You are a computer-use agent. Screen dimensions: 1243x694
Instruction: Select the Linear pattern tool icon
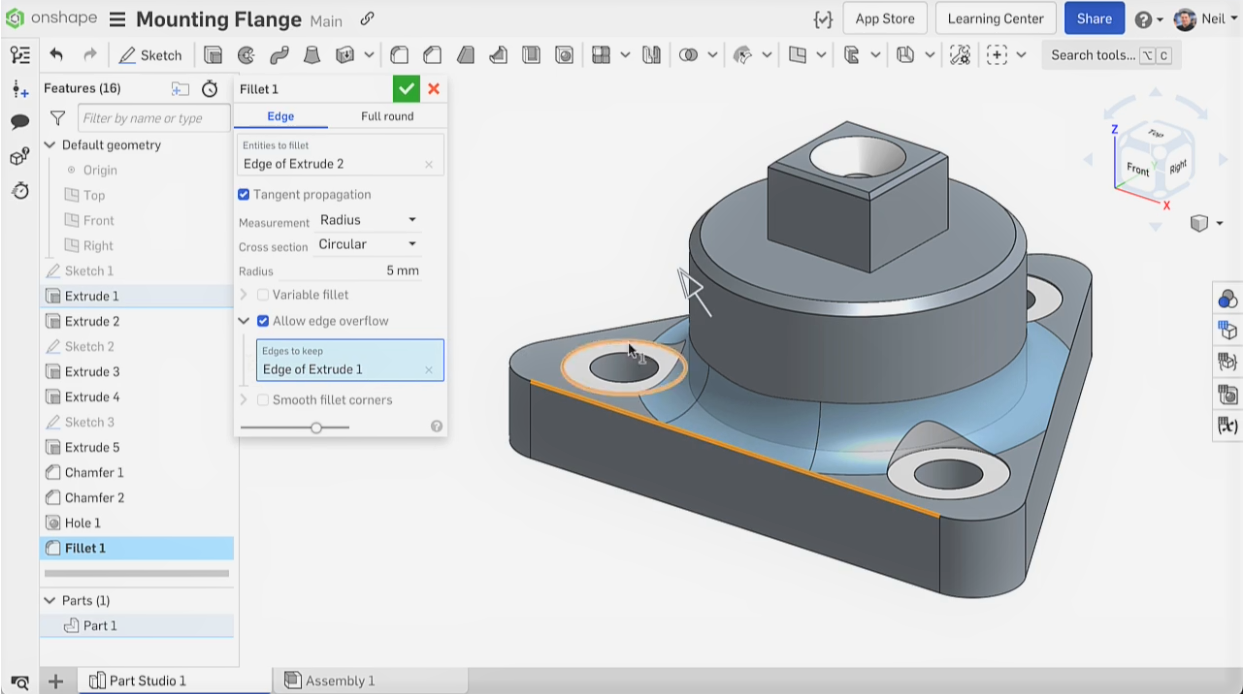[601, 55]
